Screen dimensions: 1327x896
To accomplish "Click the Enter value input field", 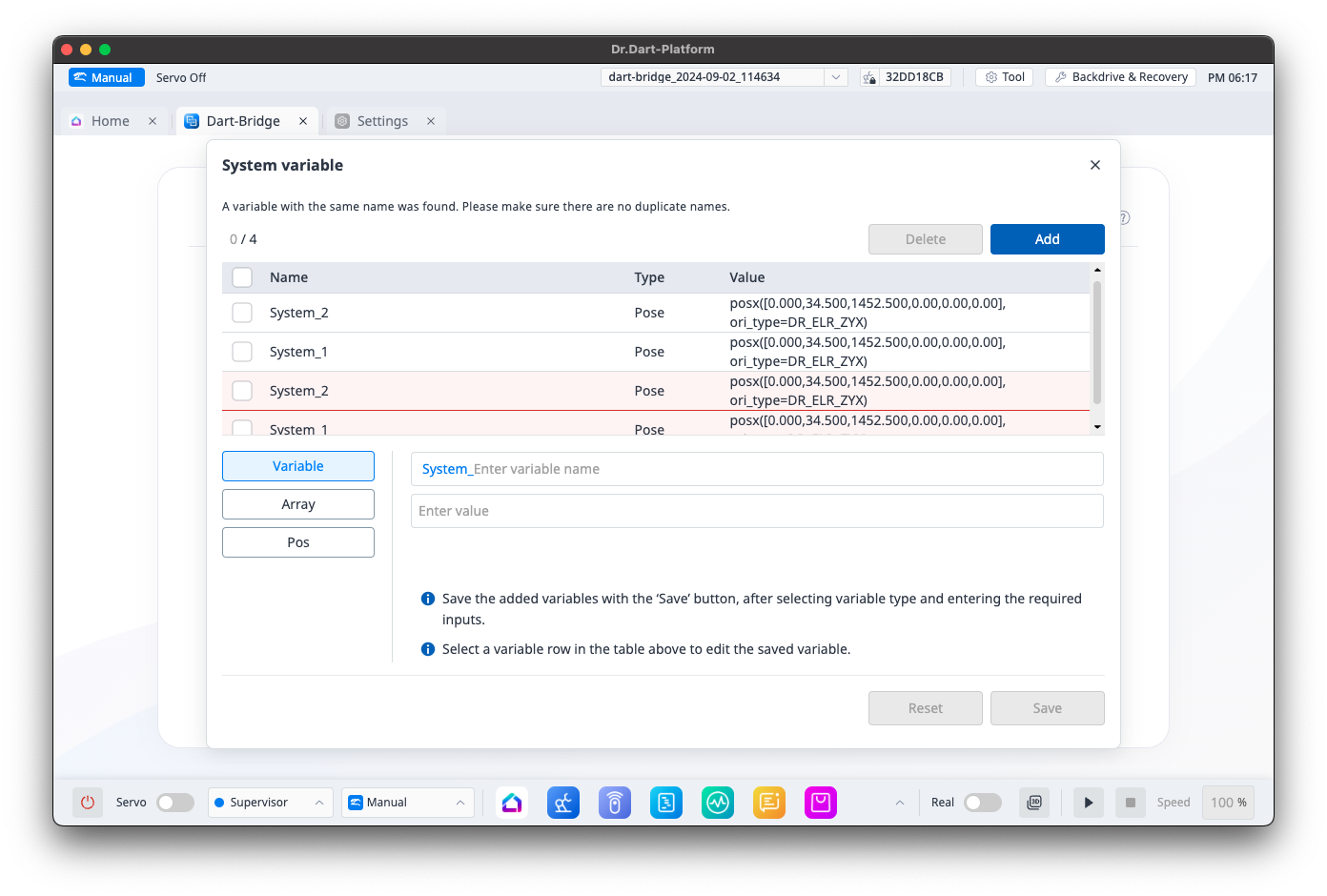I will click(757, 511).
